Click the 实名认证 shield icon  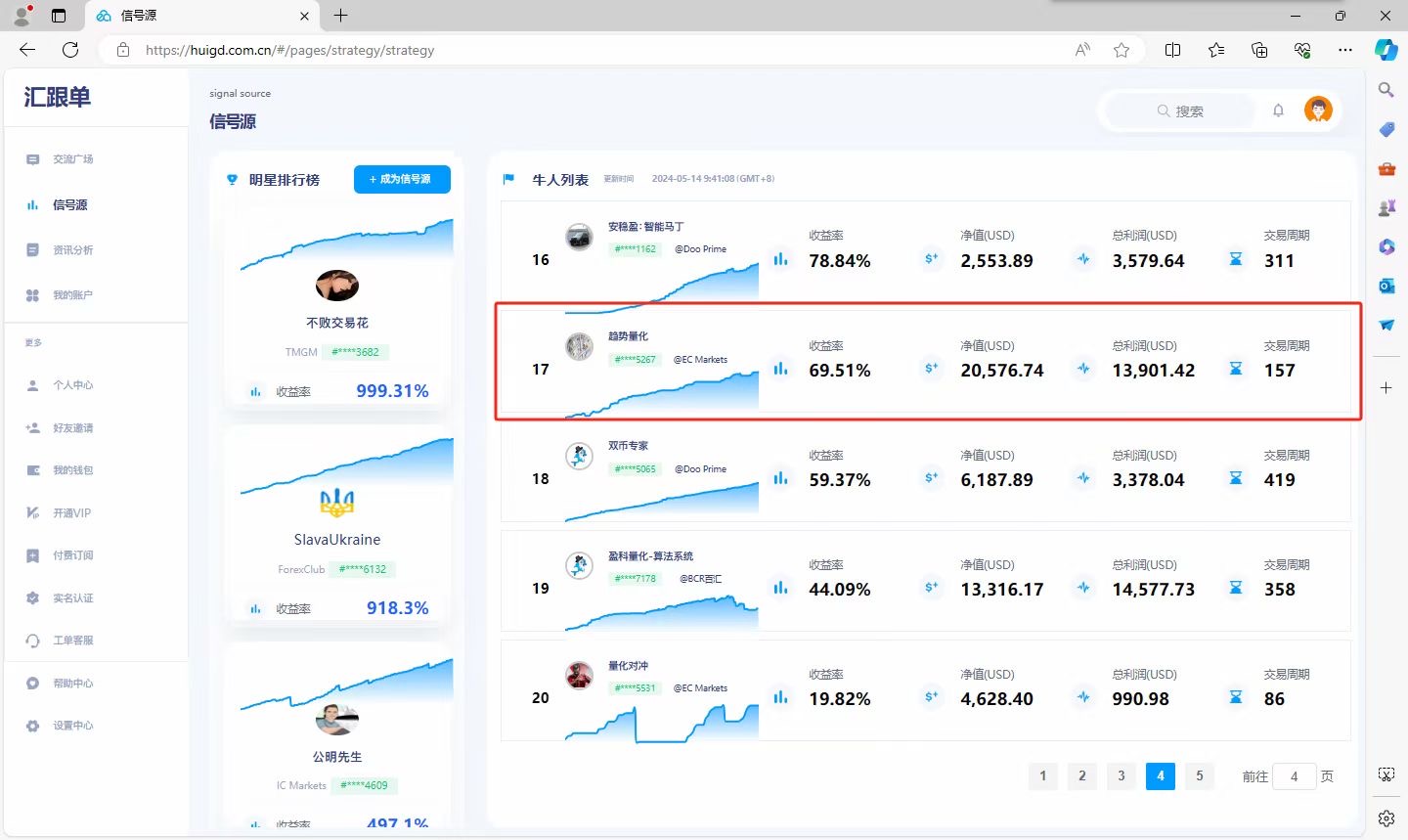click(x=32, y=598)
